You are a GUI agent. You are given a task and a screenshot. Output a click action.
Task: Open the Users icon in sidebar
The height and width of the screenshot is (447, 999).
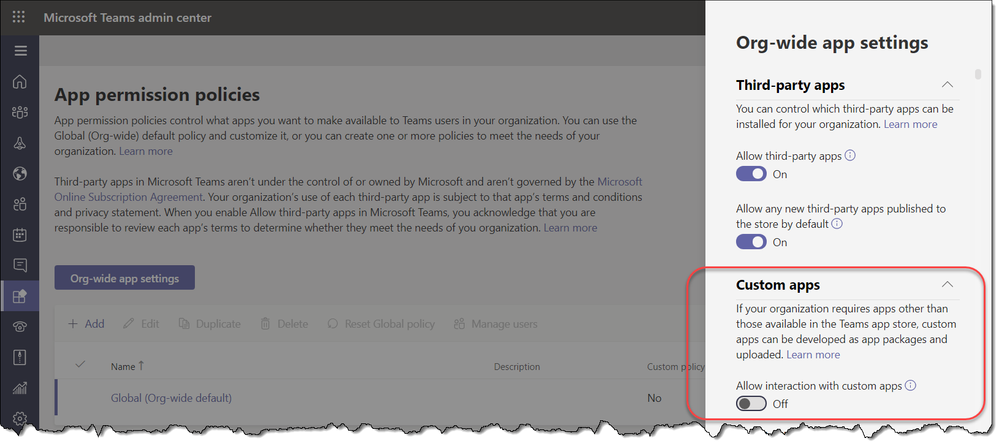pyautogui.click(x=20, y=204)
